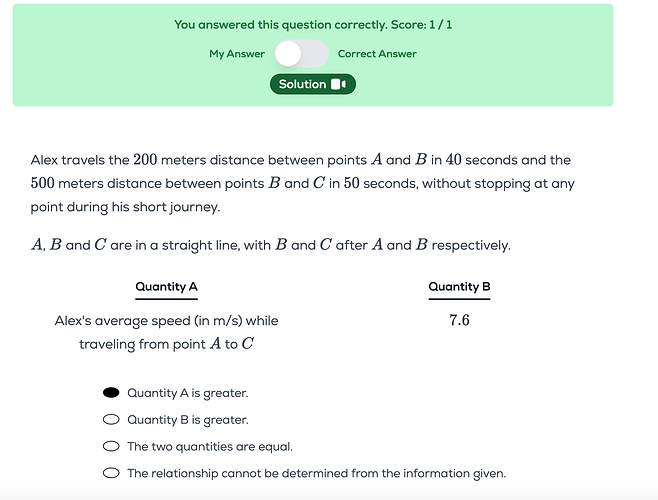658x500 pixels.
Task: Select the "Quantity A is greater" radio button
Action: [111, 393]
